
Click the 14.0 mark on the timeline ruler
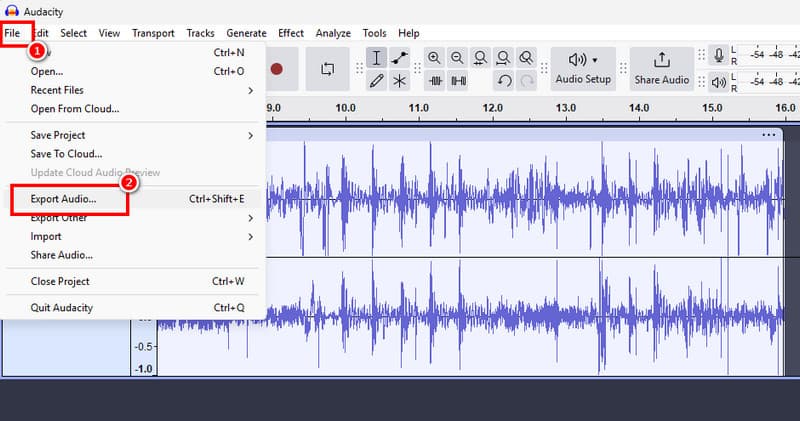(639, 108)
